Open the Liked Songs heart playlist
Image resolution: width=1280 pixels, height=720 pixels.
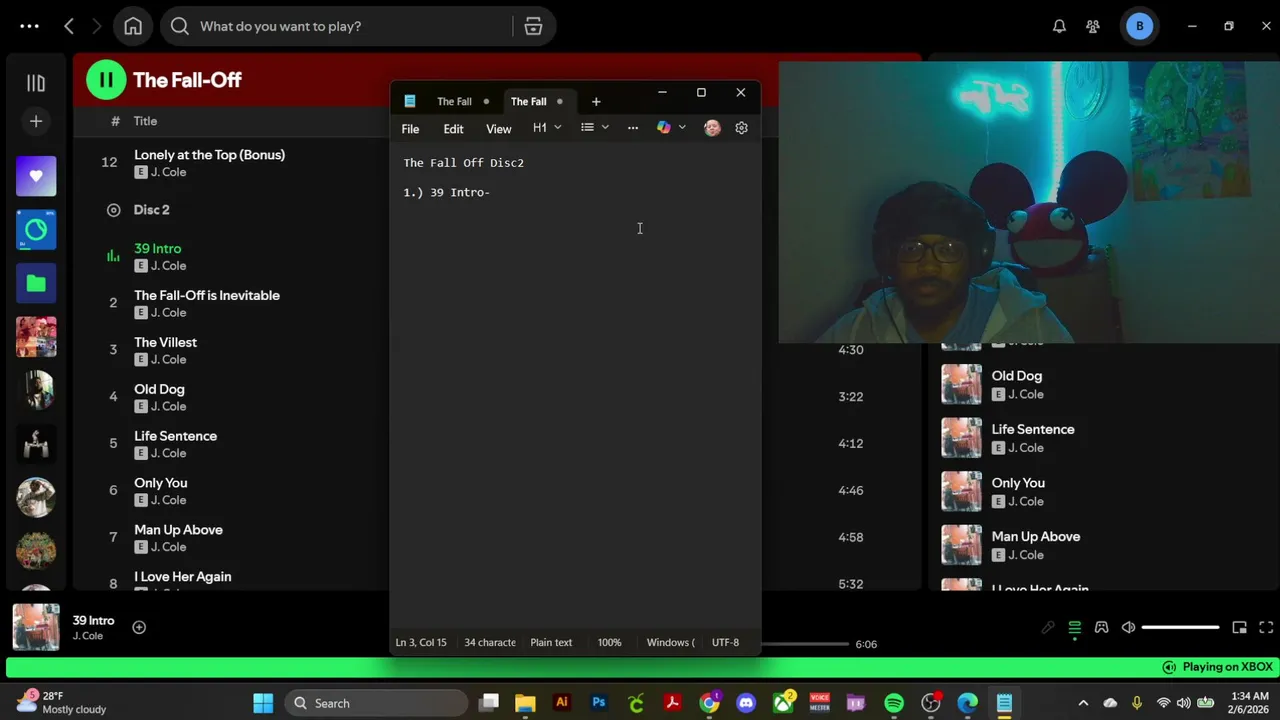(x=36, y=176)
